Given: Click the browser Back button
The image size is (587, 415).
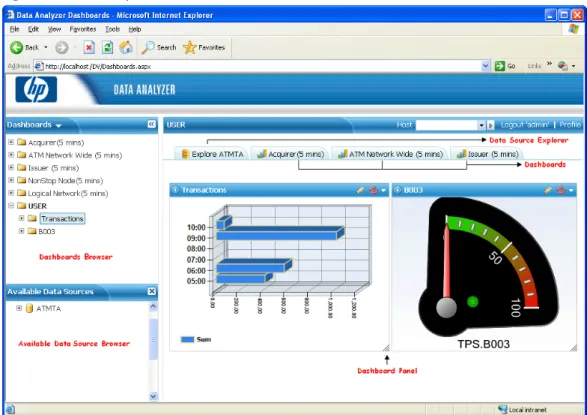Looking at the screenshot, I should 24,48.
